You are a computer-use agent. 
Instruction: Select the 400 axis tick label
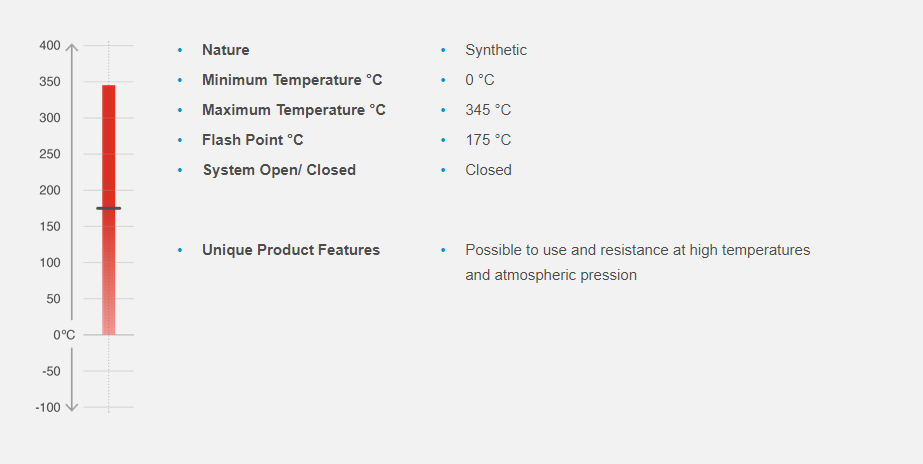click(x=50, y=46)
